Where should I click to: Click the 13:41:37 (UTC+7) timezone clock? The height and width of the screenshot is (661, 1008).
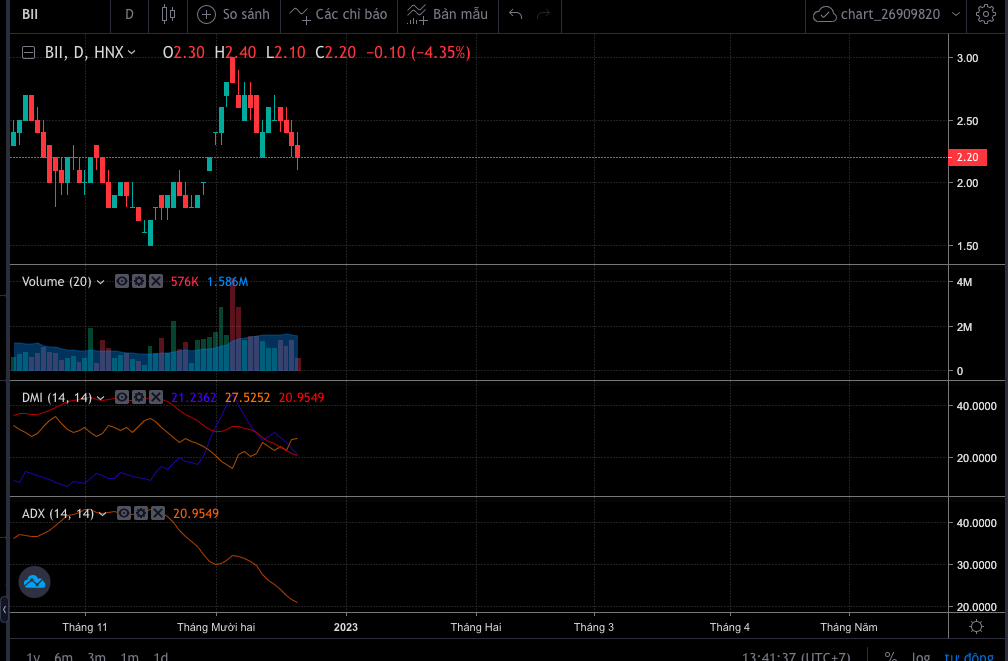tap(796, 656)
